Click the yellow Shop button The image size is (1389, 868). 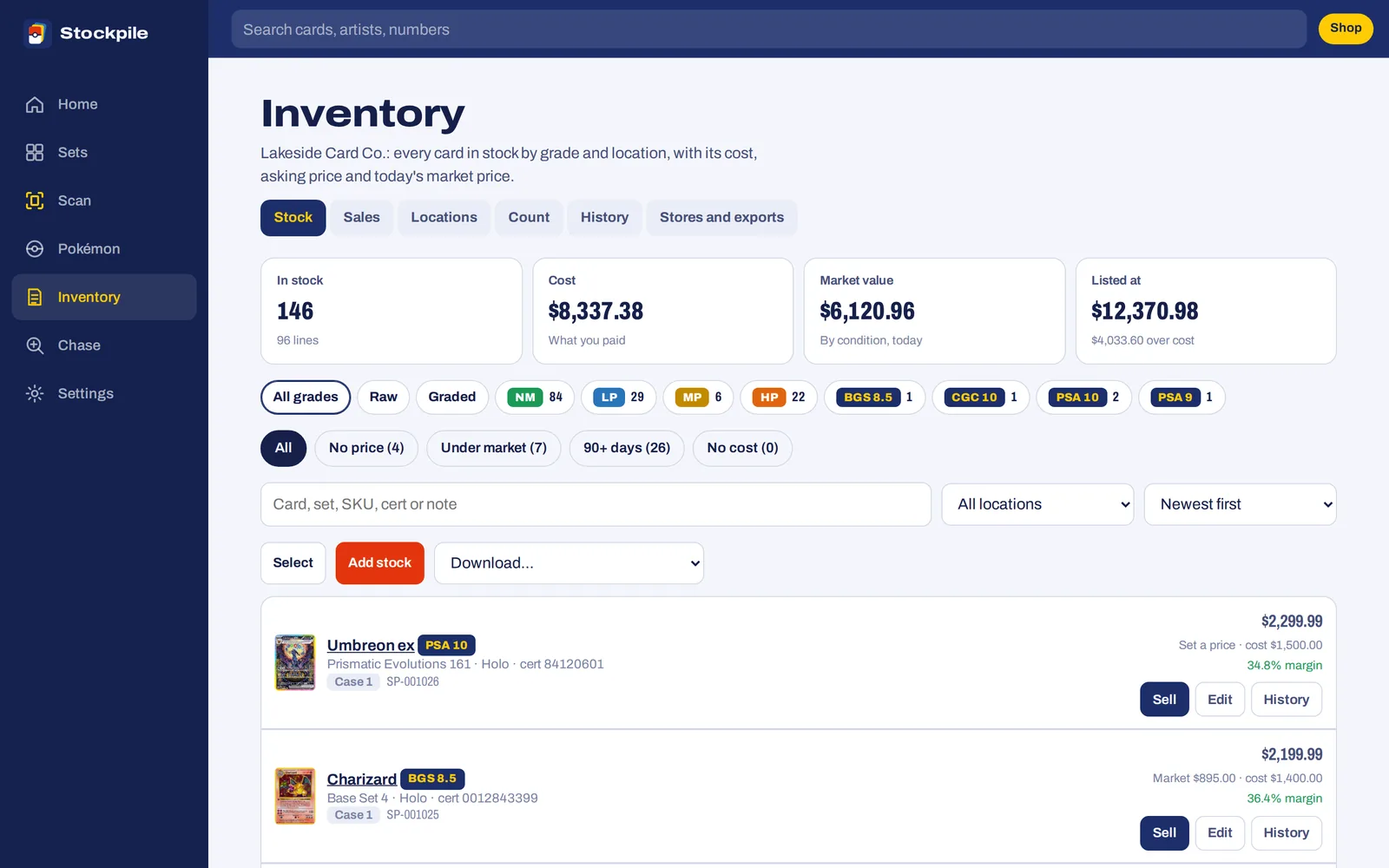(1346, 29)
